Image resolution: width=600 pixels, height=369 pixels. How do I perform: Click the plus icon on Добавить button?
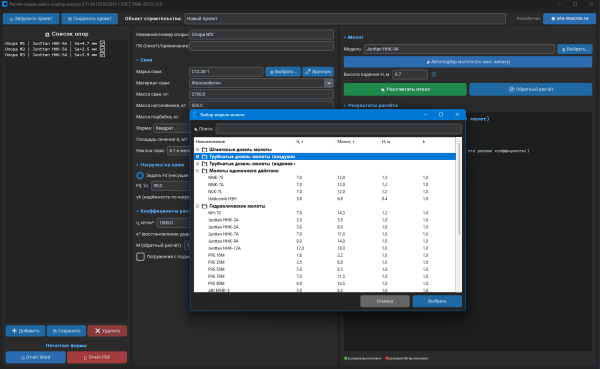tap(15, 331)
